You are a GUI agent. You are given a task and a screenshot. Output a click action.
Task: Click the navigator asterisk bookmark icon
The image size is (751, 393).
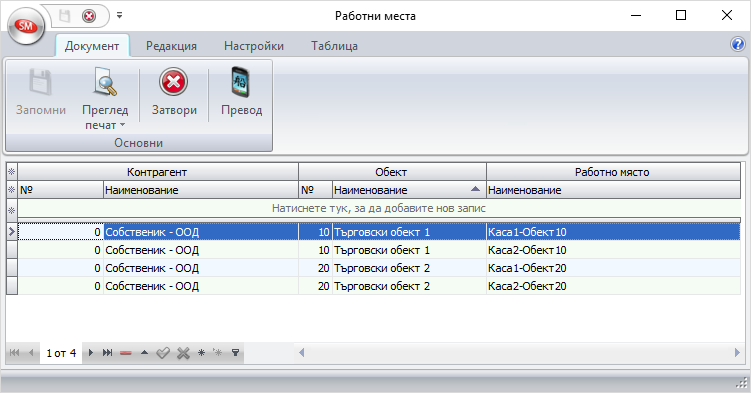click(x=201, y=353)
